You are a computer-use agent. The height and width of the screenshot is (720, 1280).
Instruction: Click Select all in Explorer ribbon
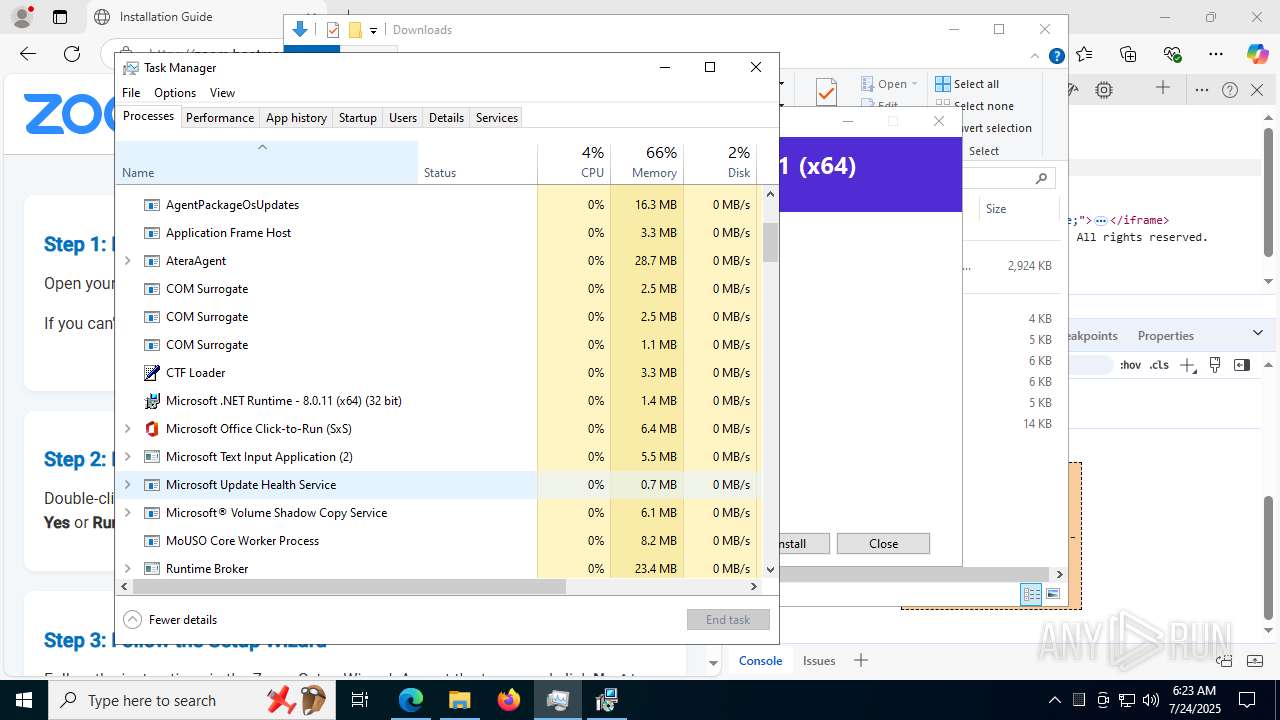967,84
